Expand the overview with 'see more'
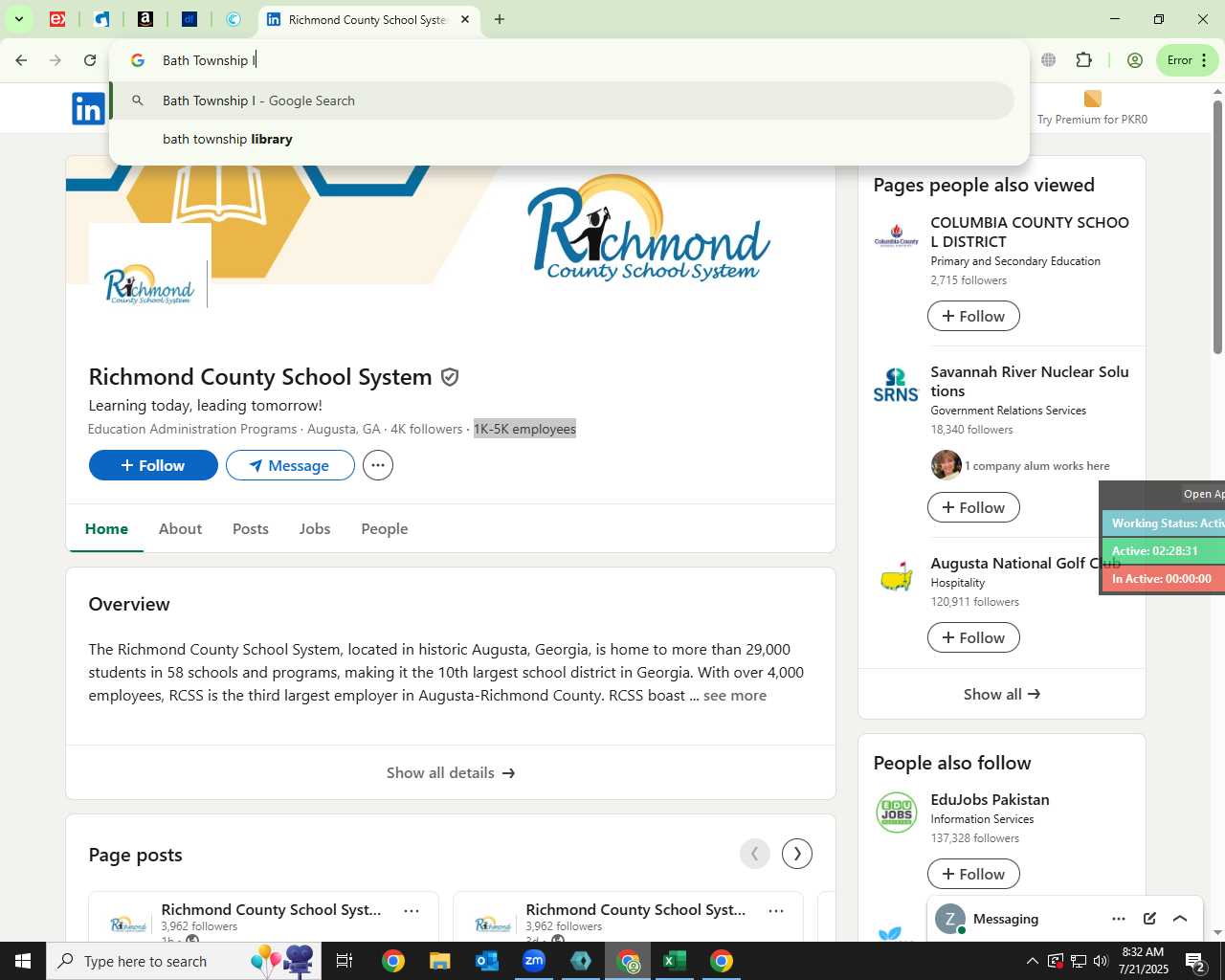 tap(735, 696)
